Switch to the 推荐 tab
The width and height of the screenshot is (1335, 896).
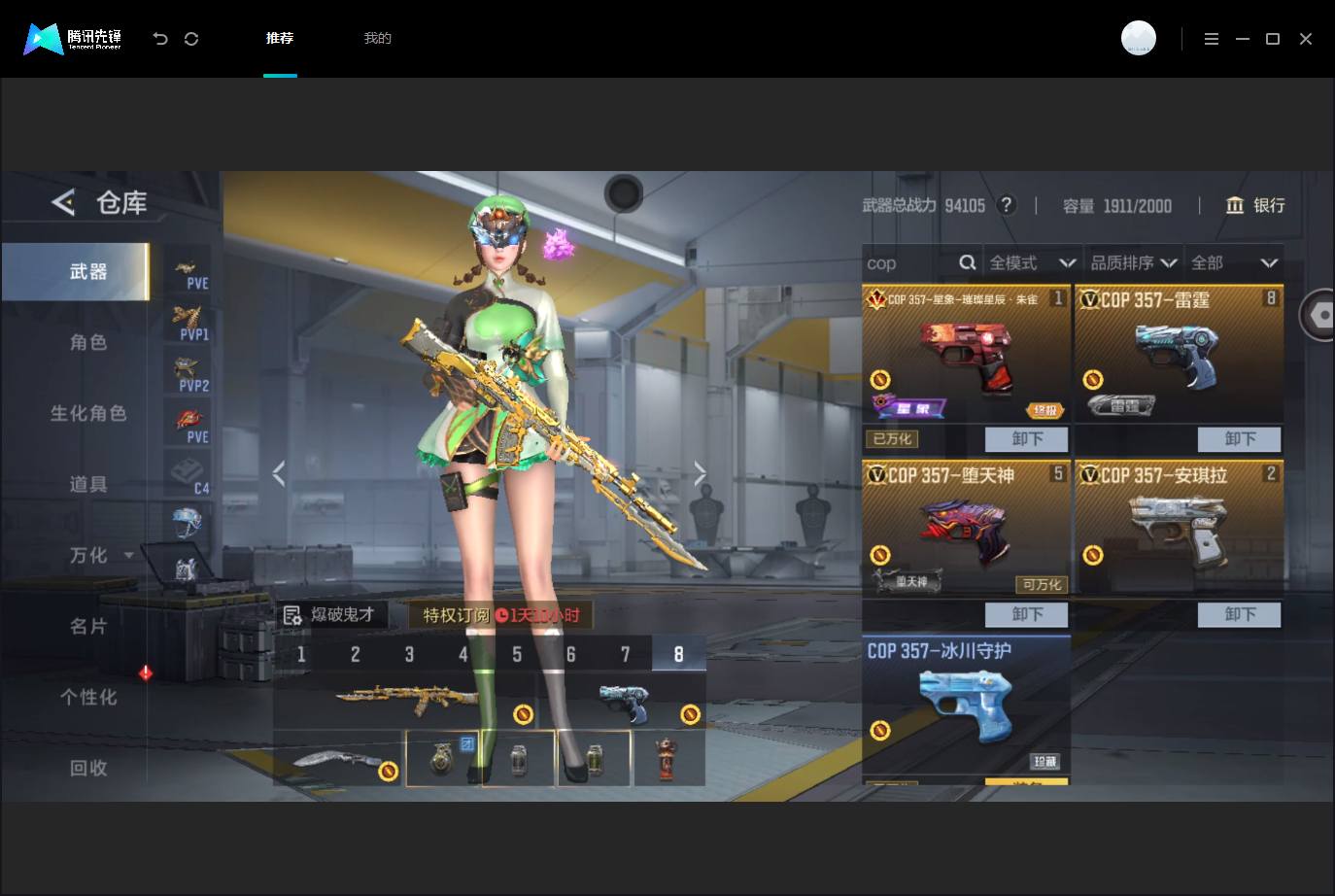tap(280, 38)
